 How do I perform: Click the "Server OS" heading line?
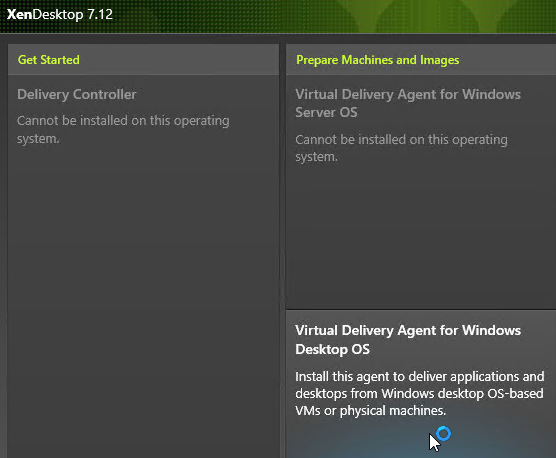[326, 113]
